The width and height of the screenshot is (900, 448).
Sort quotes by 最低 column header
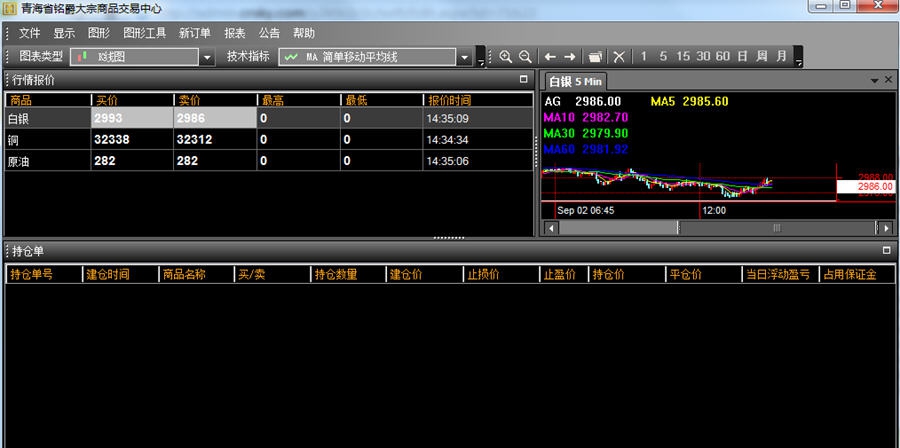381,100
